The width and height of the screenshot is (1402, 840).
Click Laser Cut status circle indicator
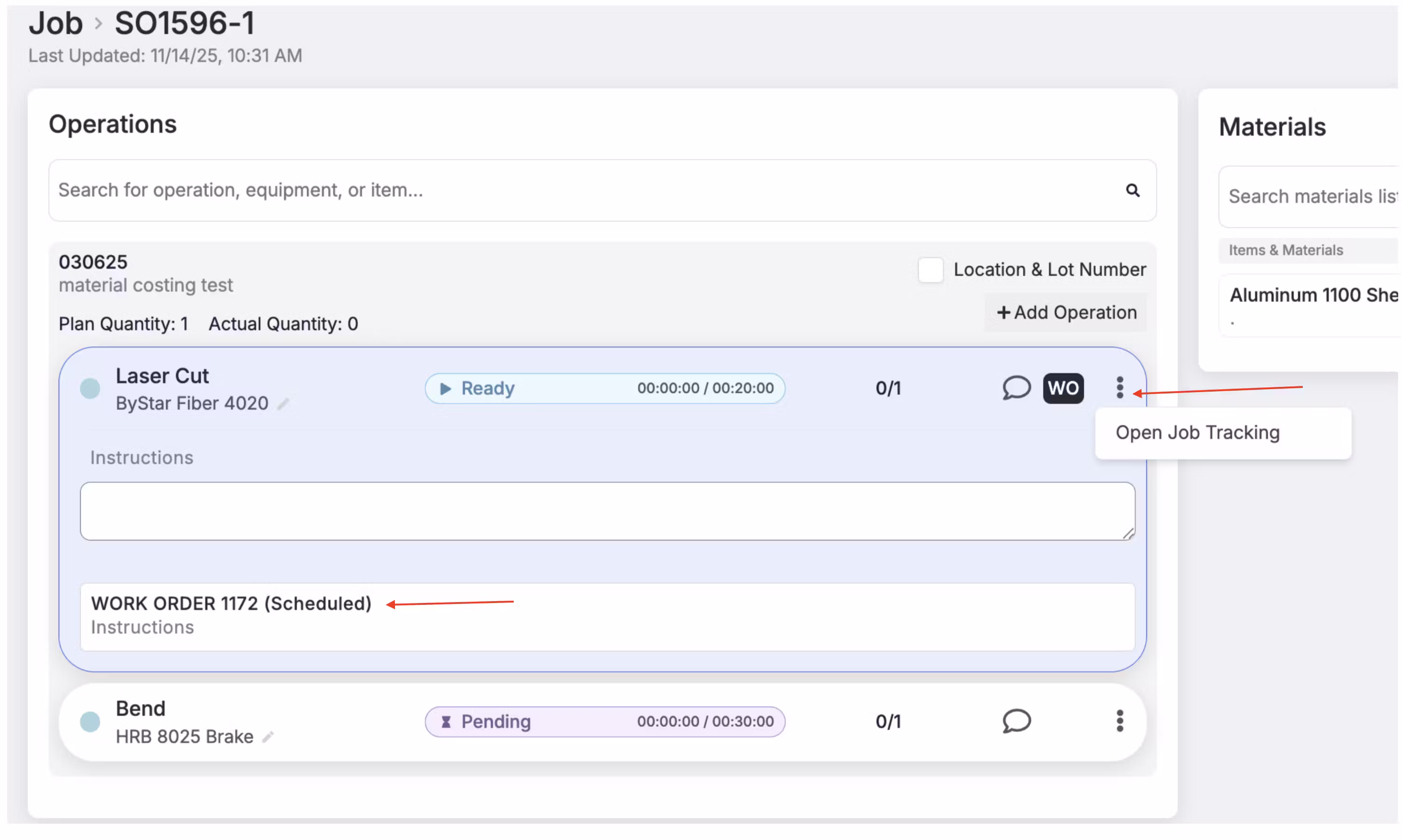pyautogui.click(x=90, y=389)
